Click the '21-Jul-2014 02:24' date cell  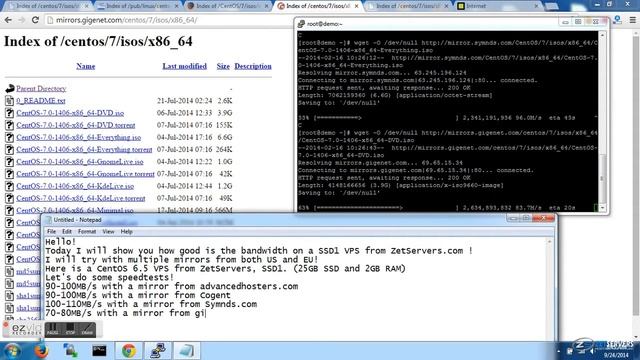point(184,100)
